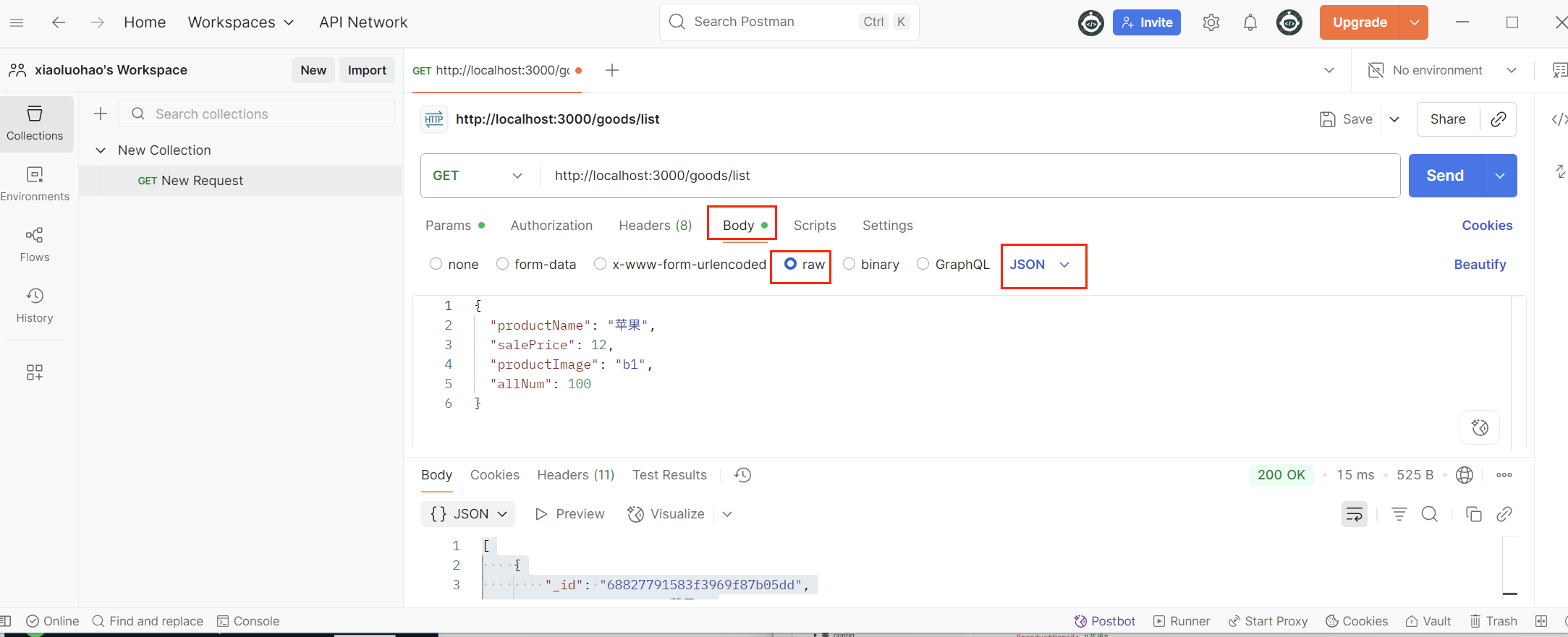Open the Workspaces dropdown
1568x637 pixels.
241,22
